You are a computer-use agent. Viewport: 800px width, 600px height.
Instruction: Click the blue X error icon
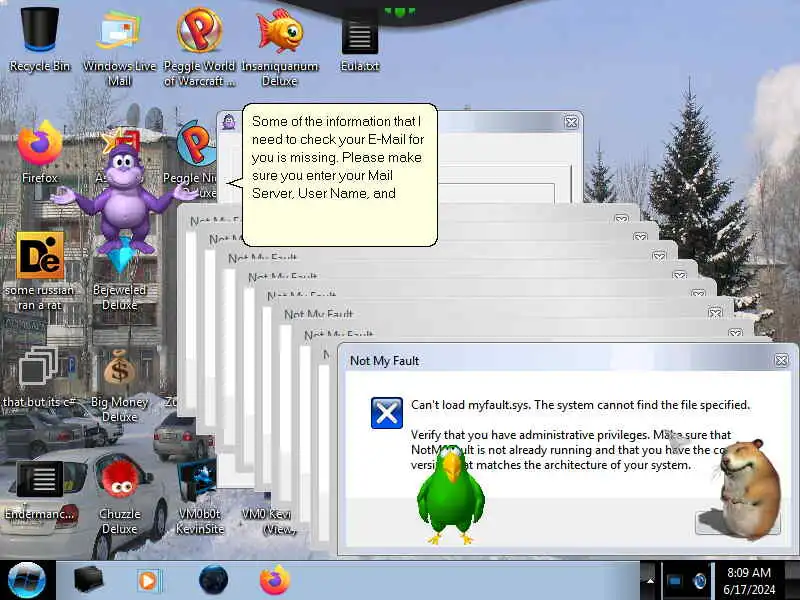[387, 413]
